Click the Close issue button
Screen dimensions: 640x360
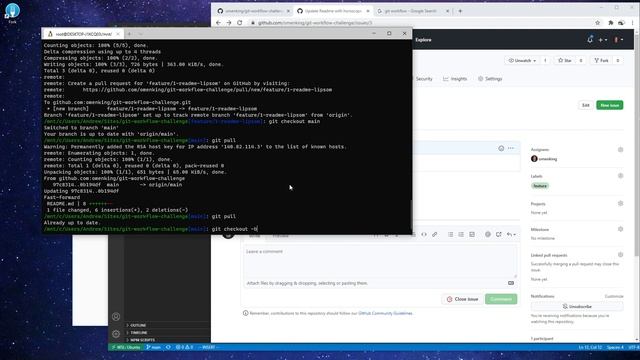pyautogui.click(x=462, y=299)
